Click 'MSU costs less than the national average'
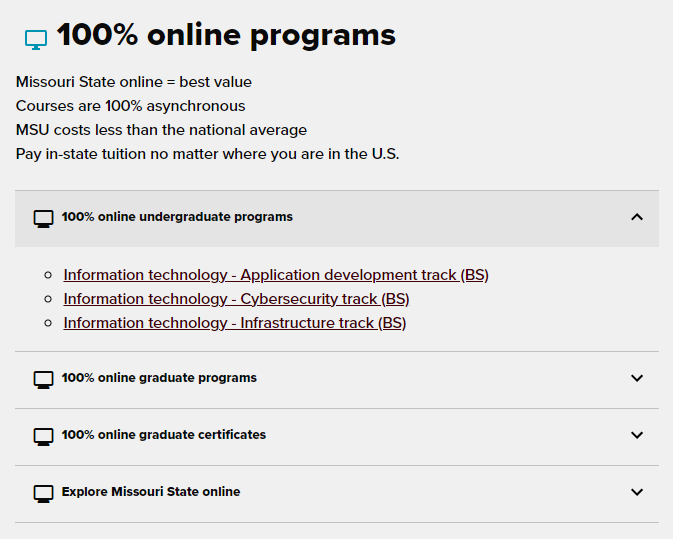The image size is (673, 539). [161, 130]
